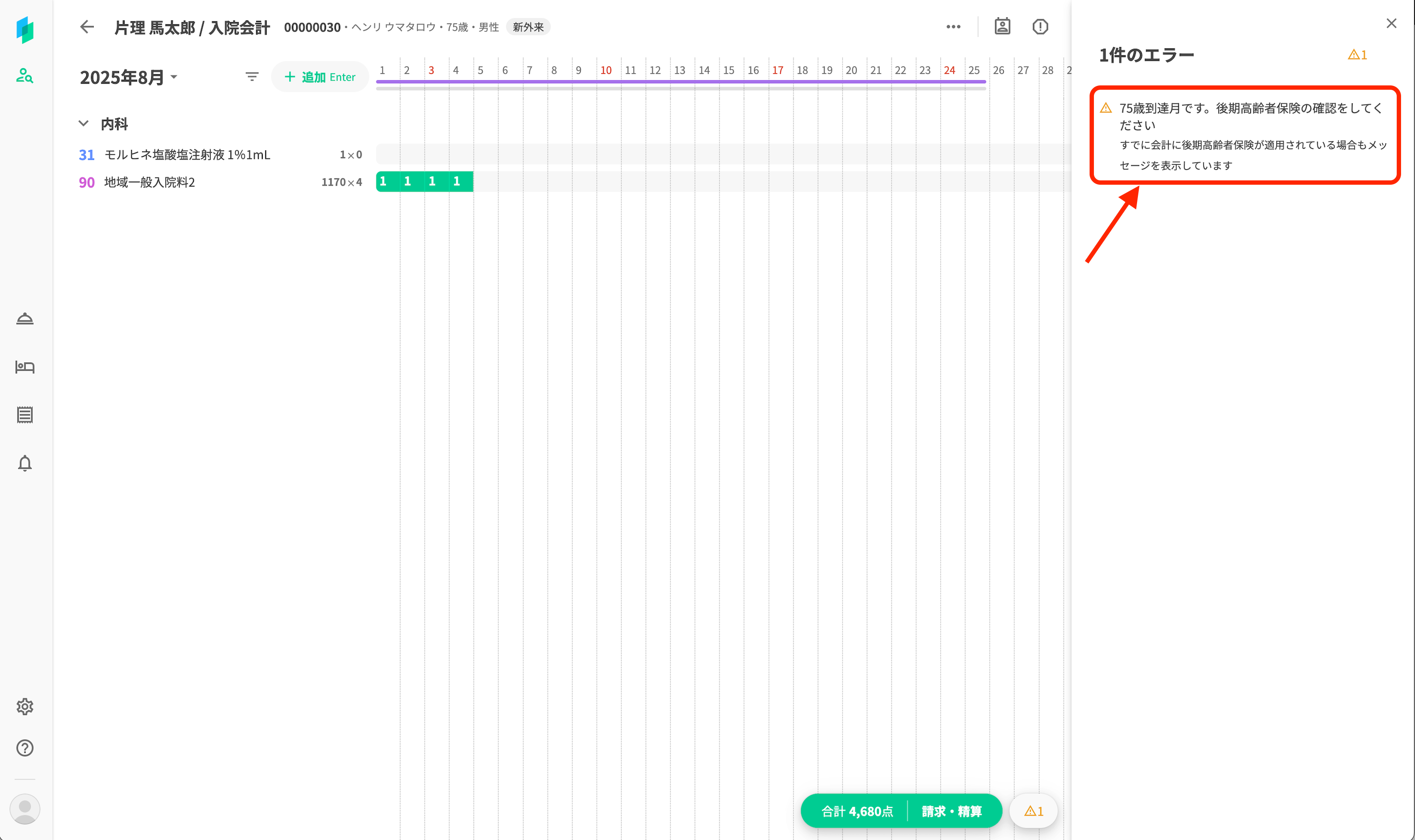Screen dimensions: 1415x840
Task: Open the reception bell icon in sidebar
Action: (24, 318)
